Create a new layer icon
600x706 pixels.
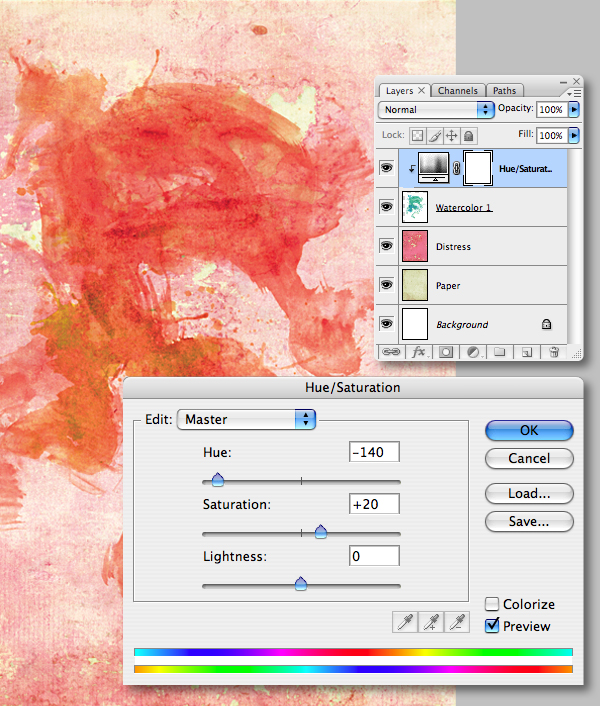[x=527, y=352]
